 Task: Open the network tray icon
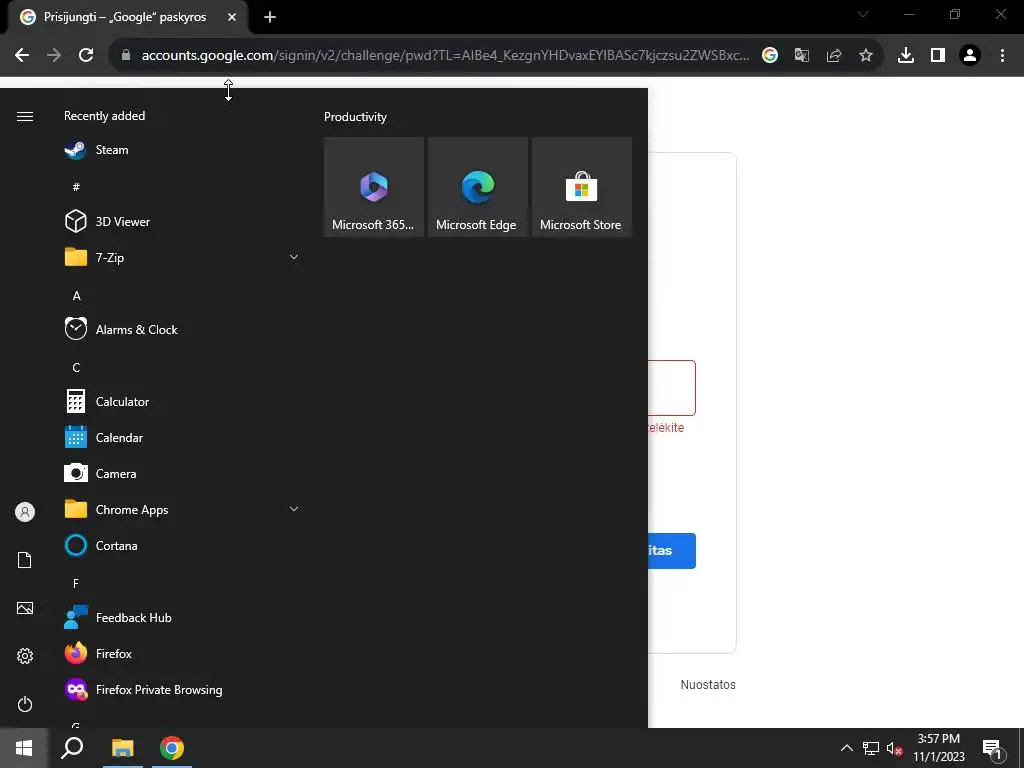[x=871, y=748]
